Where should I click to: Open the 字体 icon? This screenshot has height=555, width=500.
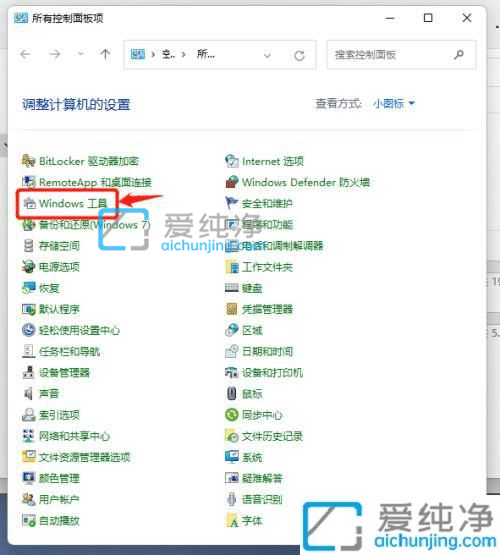[x=232, y=521]
